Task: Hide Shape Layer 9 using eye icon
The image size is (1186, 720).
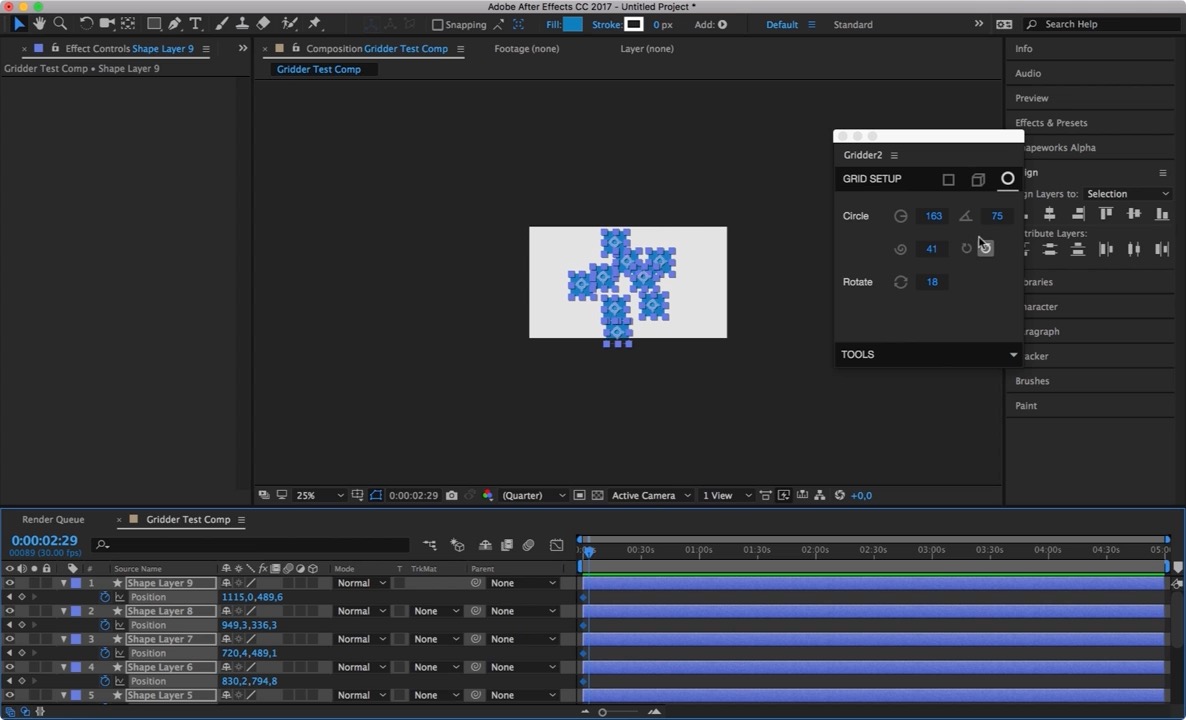Action: pos(10,583)
